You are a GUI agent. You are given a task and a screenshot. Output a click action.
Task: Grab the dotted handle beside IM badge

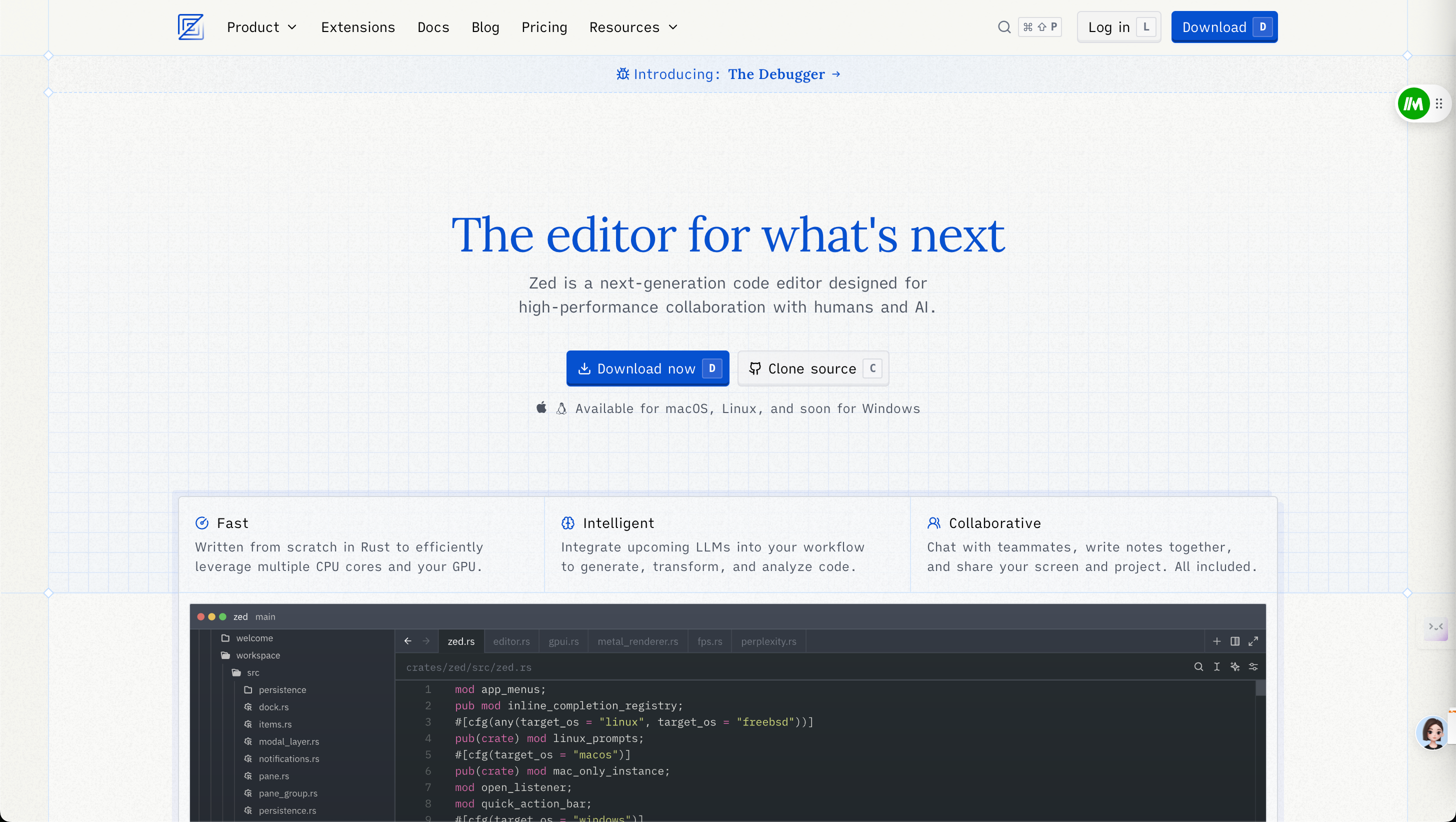(x=1439, y=103)
